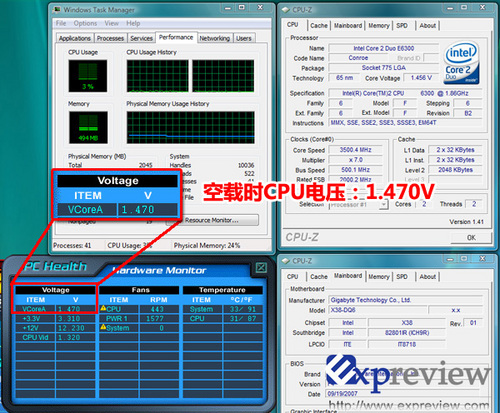500x413 pixels.
Task: Switch to the Networking tab
Action: point(215,38)
